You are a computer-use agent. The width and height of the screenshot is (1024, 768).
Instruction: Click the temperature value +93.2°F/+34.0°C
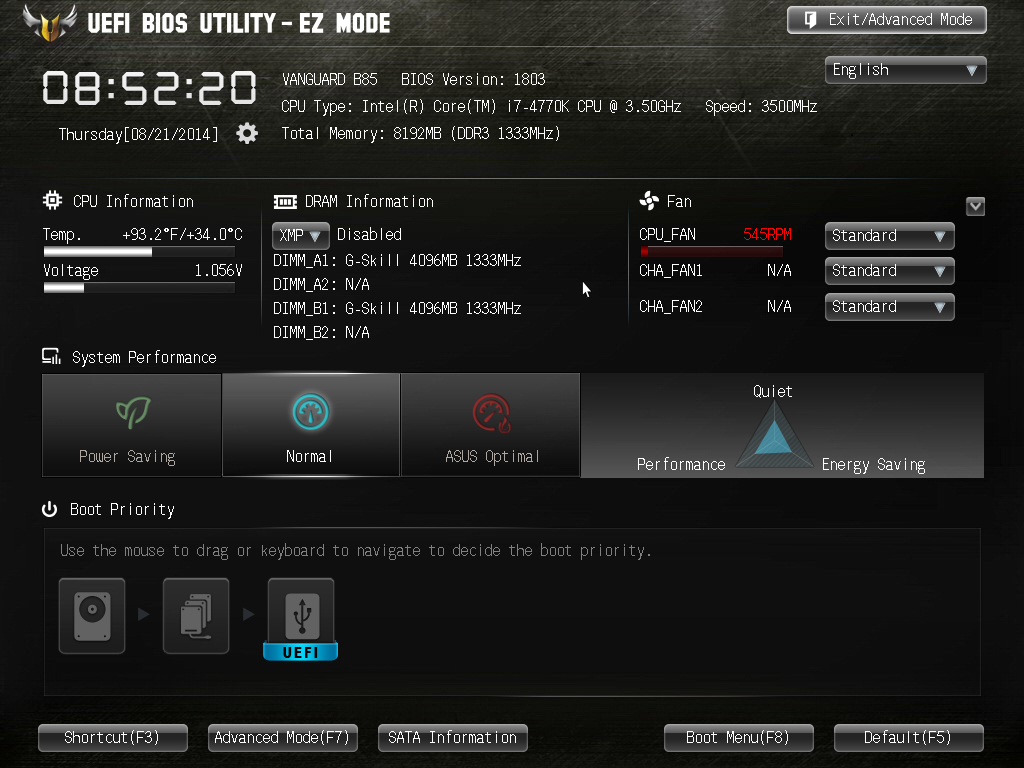[x=182, y=234]
